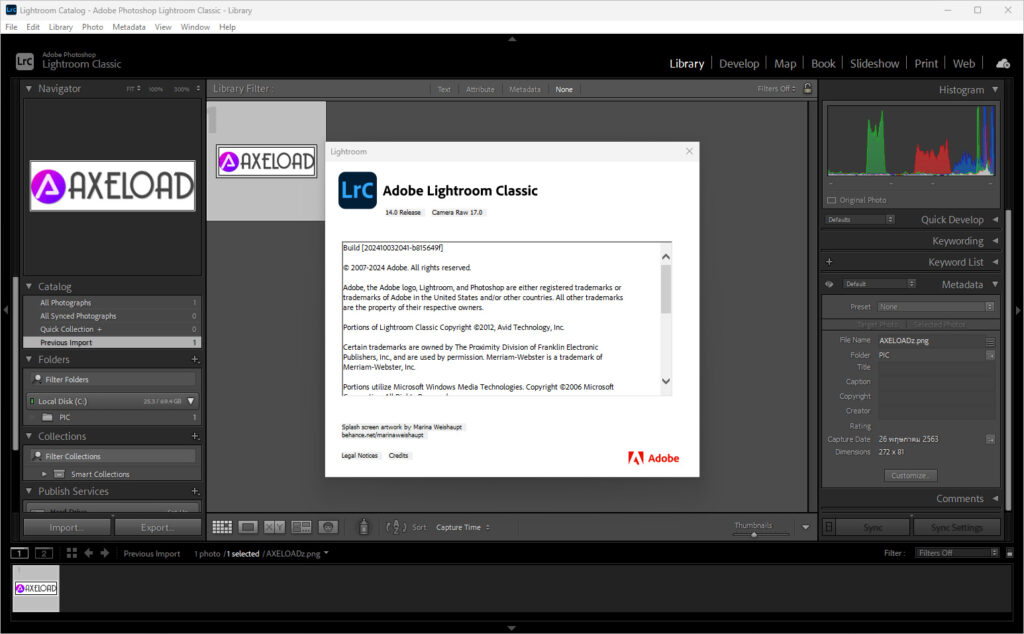Click Folder PIC go-to button in Metadata
The height and width of the screenshot is (634, 1024).
click(990, 355)
